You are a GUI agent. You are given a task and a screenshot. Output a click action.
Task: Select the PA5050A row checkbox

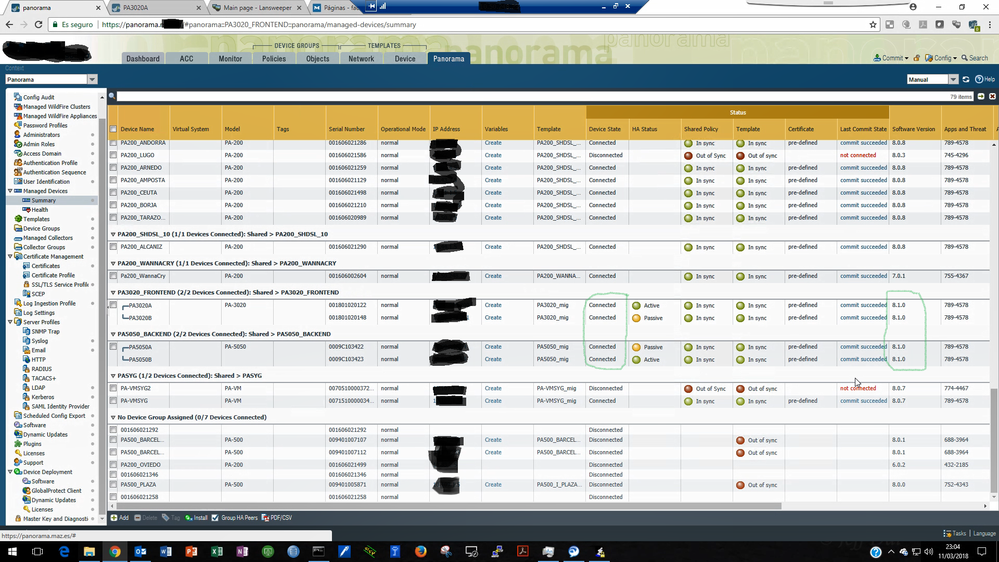click(x=113, y=347)
